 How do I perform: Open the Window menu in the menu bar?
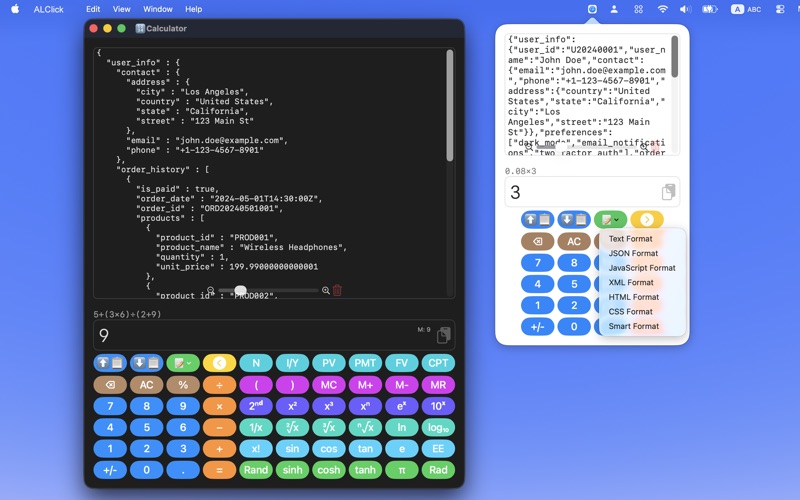[158, 9]
